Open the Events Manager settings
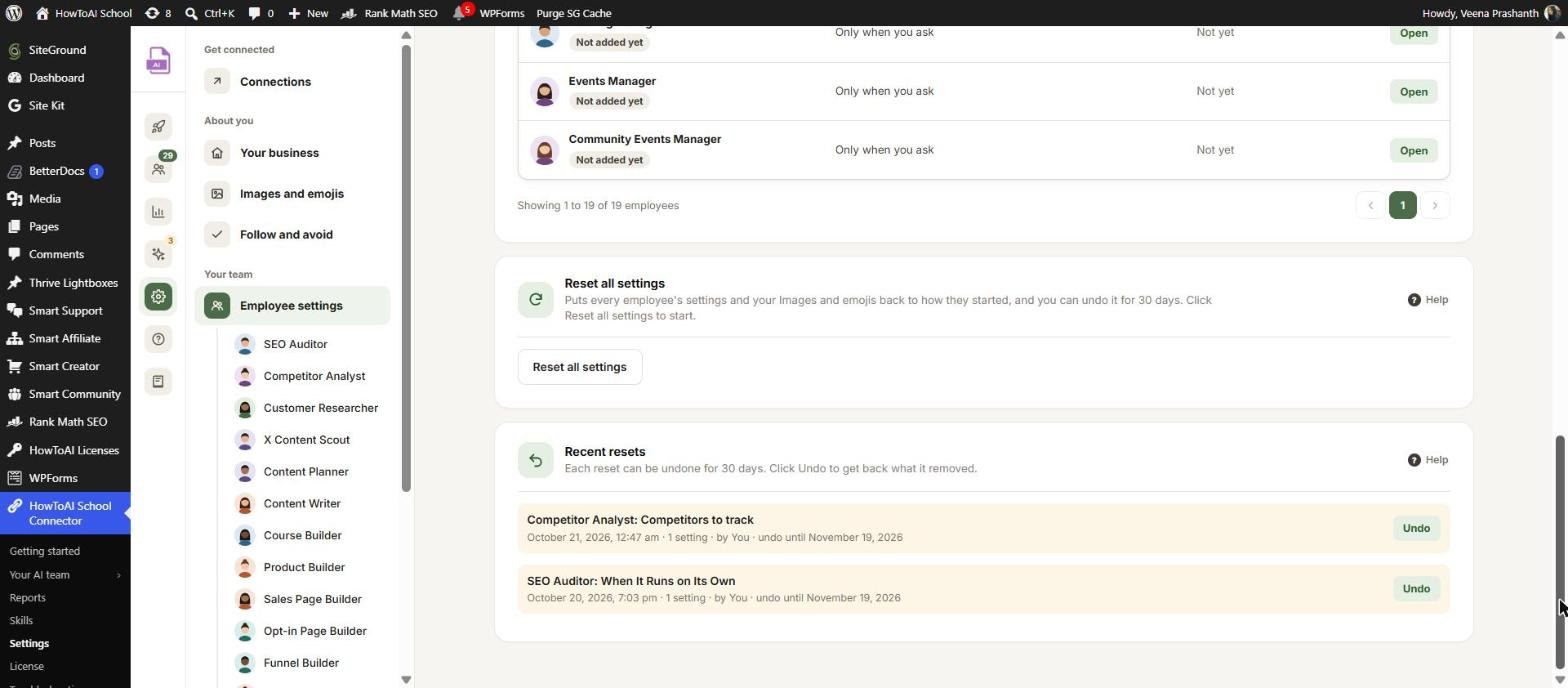Viewport: 1568px width, 688px height. pyautogui.click(x=1413, y=92)
